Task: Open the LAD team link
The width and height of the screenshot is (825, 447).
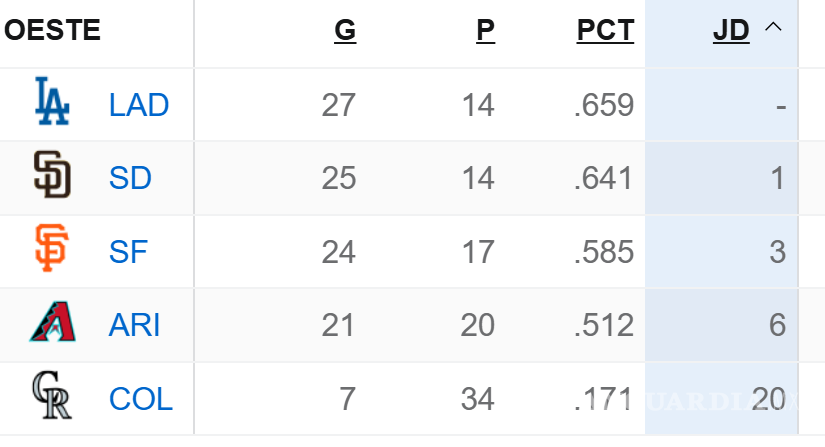Action: pyautogui.click(x=138, y=105)
